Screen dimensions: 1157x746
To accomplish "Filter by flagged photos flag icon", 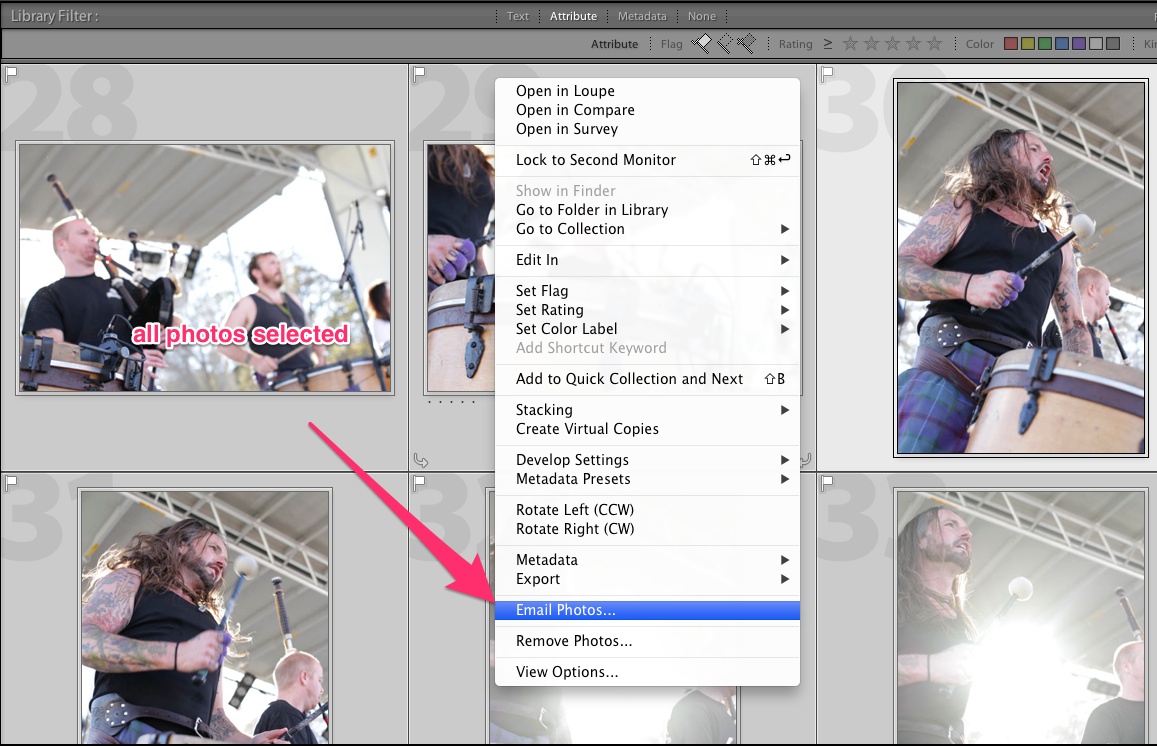I will (x=701, y=44).
